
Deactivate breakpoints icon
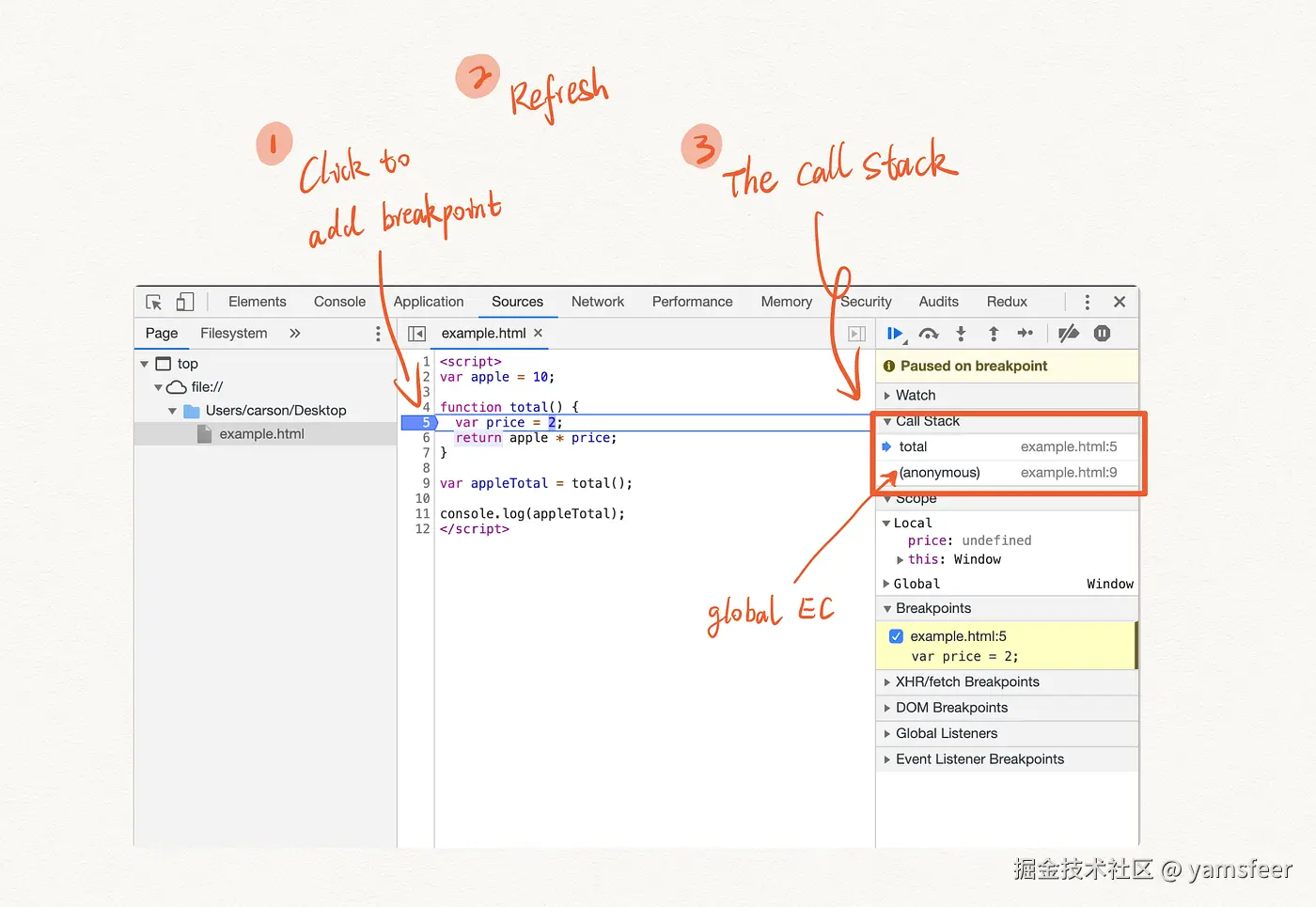1069,334
